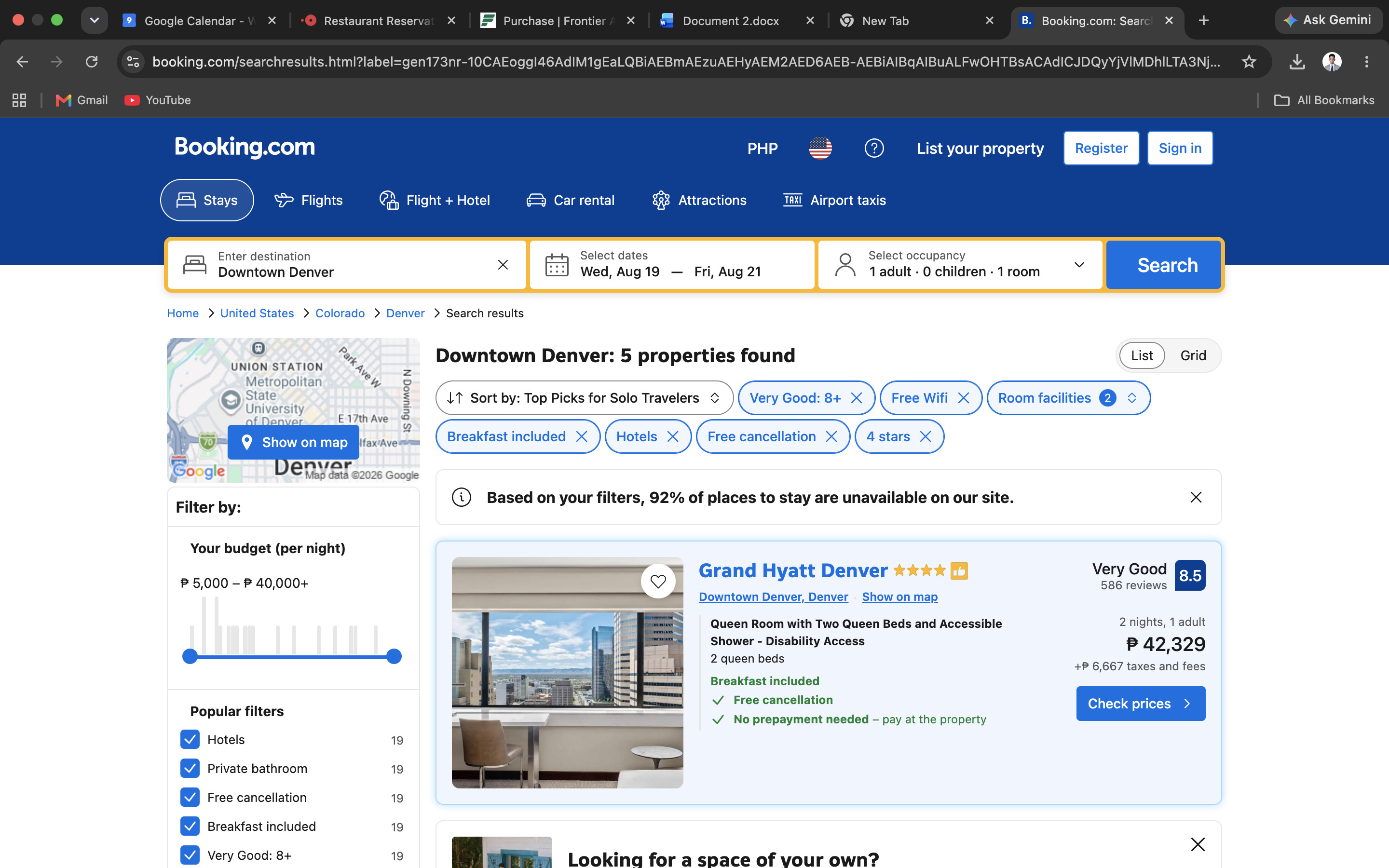Click the minimum budget slider handle

click(x=190, y=656)
